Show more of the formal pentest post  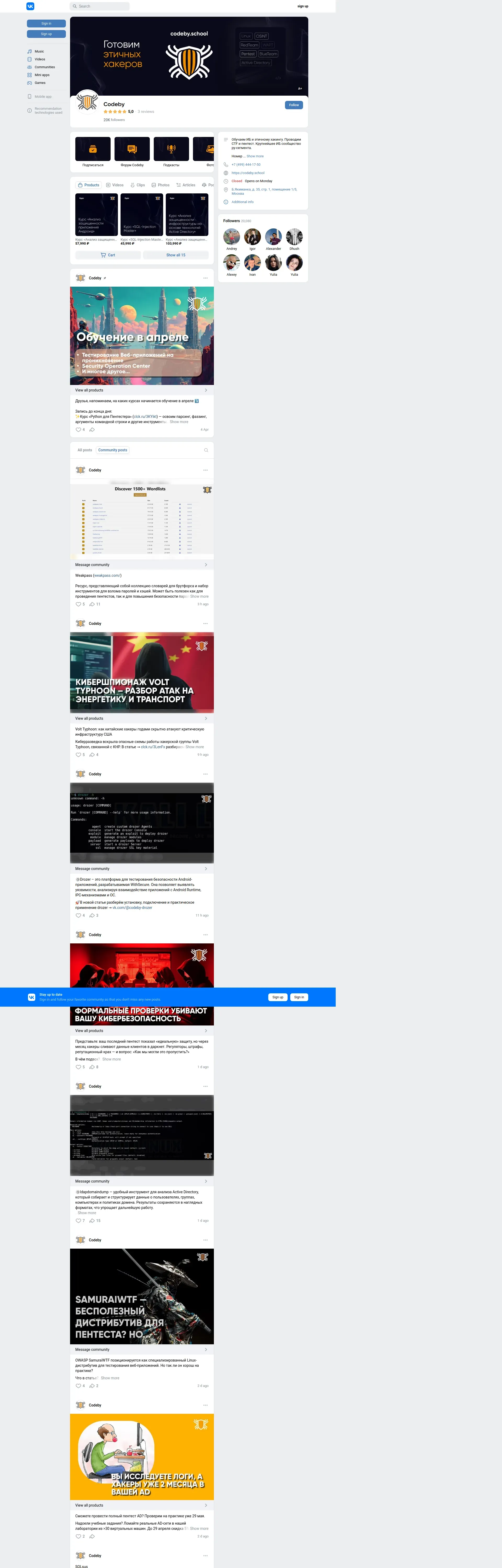(x=111, y=1059)
